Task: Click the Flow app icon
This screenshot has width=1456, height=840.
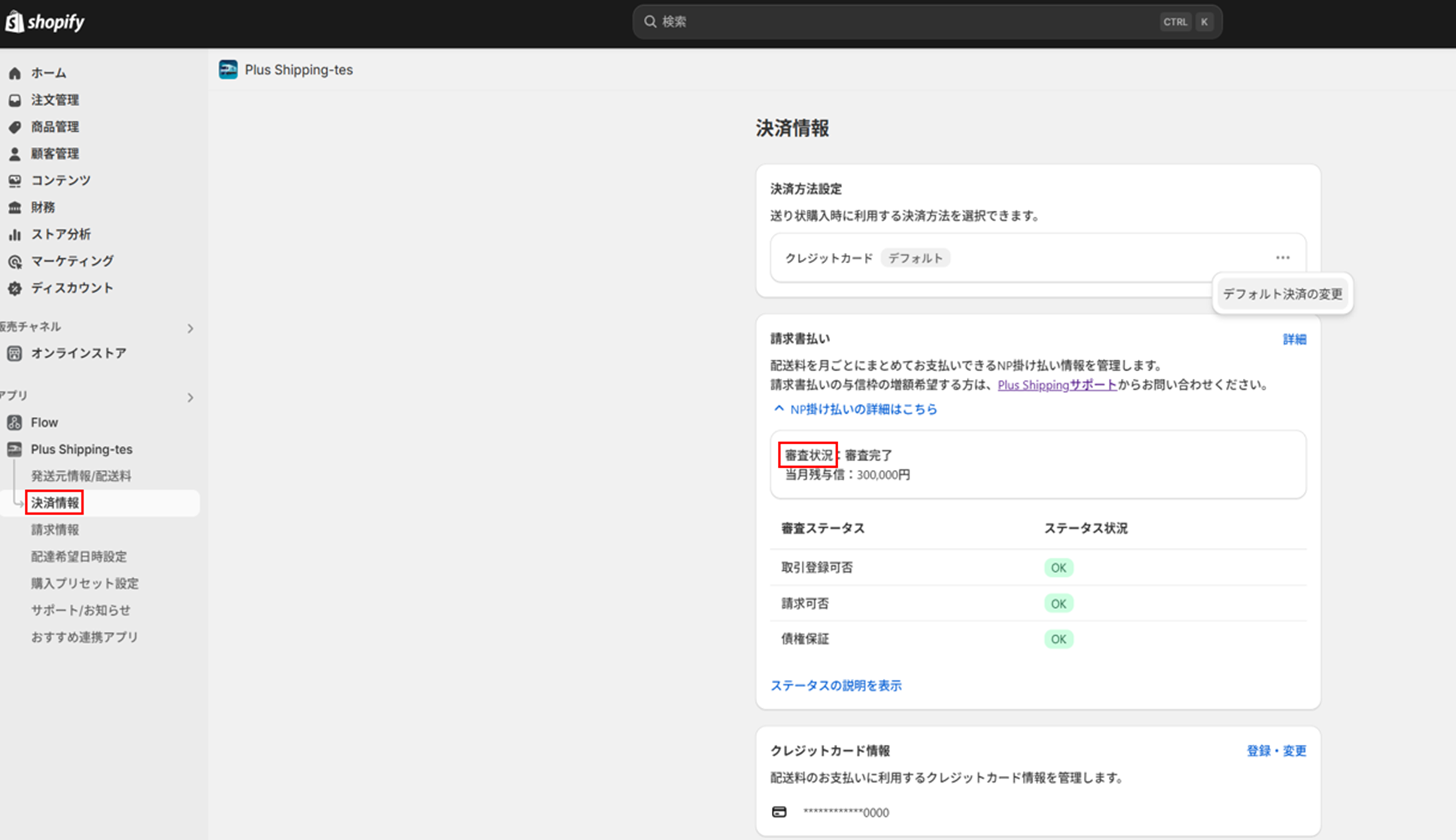Action: (x=15, y=422)
